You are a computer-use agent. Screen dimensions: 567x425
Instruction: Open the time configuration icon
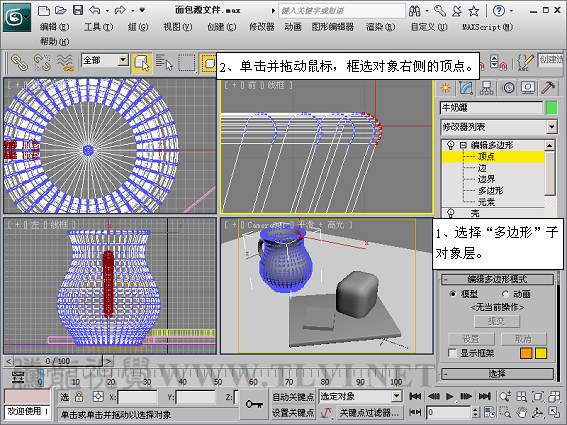tap(489, 412)
